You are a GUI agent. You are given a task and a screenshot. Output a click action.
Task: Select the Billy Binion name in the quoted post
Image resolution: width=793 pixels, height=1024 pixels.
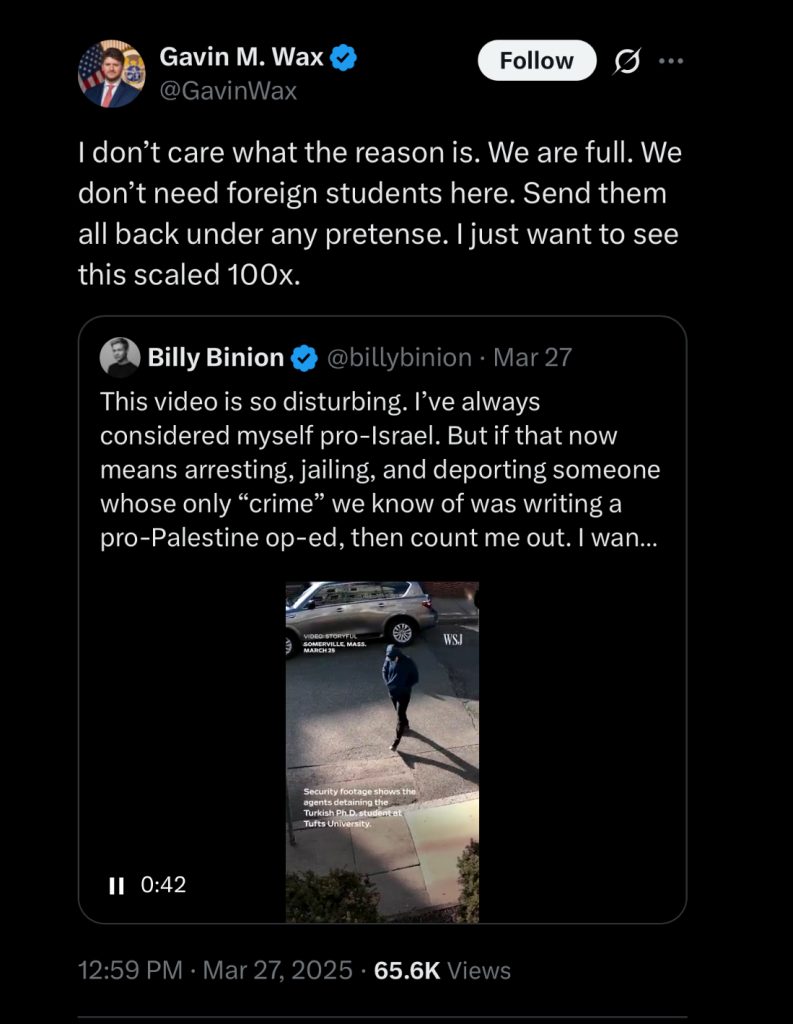pos(215,357)
